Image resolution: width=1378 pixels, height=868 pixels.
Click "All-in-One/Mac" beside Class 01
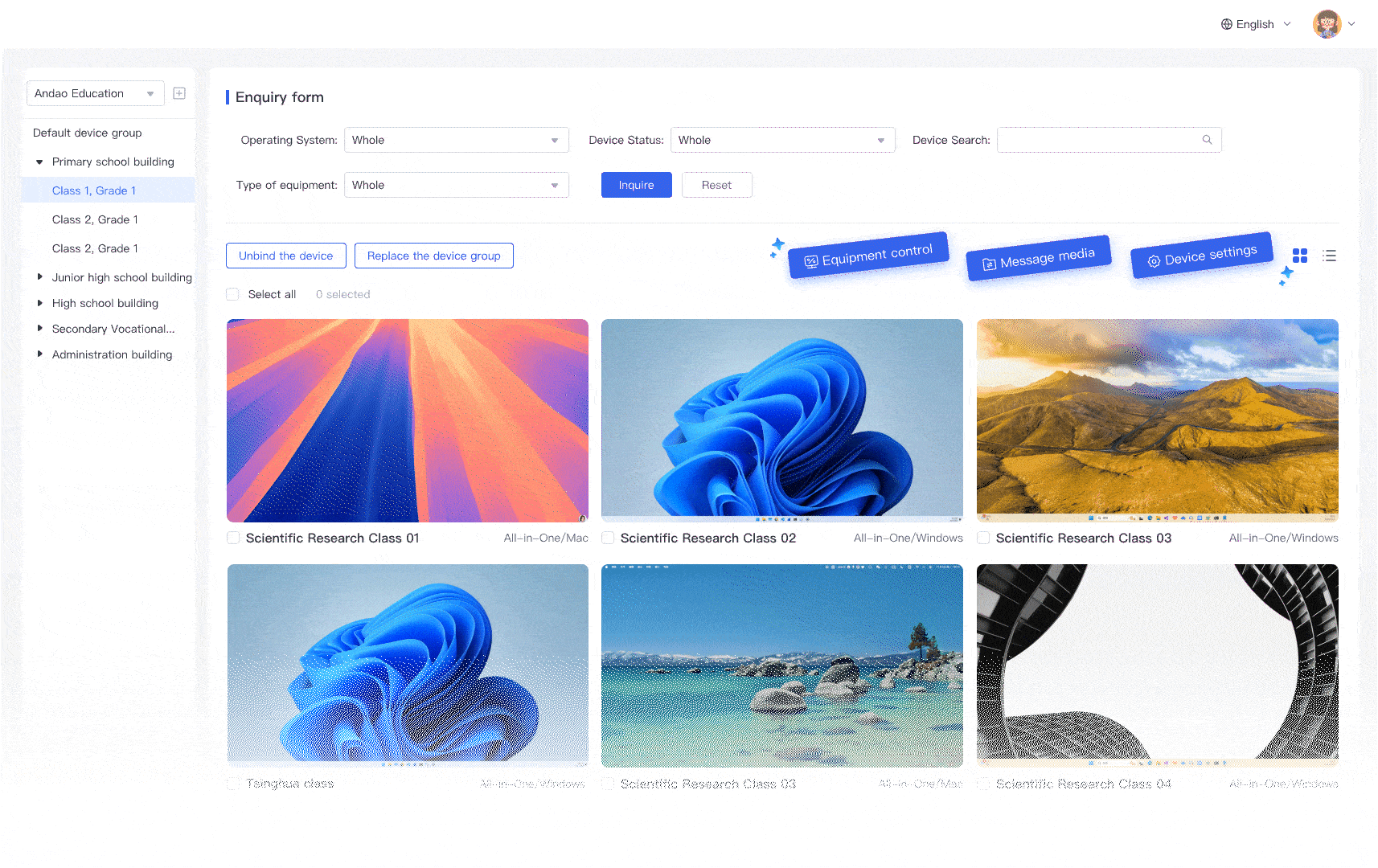pyautogui.click(x=546, y=538)
